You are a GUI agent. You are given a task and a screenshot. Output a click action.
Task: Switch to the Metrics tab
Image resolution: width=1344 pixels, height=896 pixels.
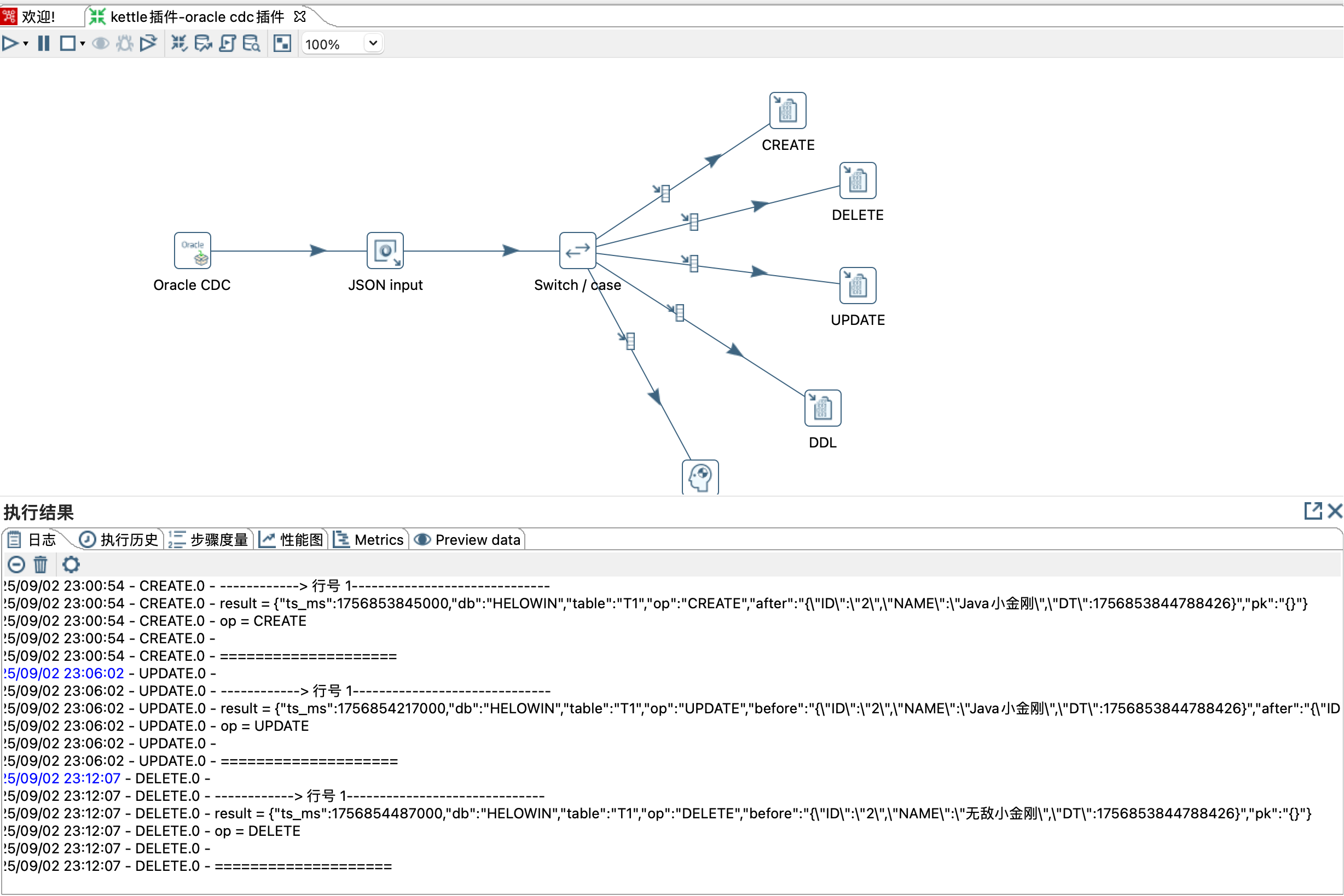click(369, 539)
